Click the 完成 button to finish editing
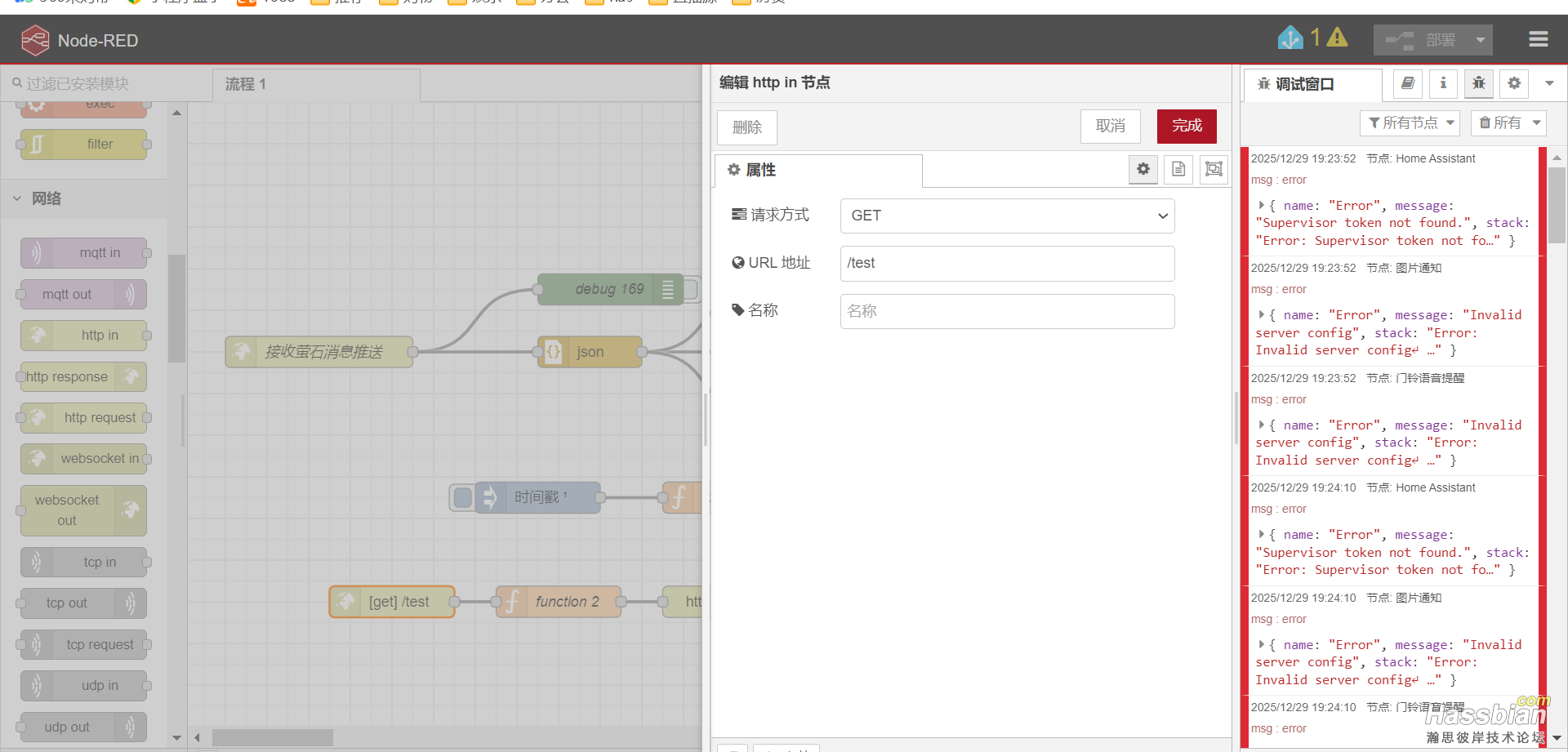The image size is (1568, 752). (1187, 127)
